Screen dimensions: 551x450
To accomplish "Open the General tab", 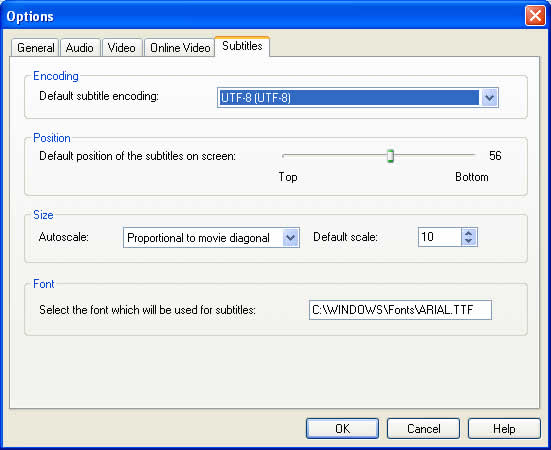I will pyautogui.click(x=35, y=47).
